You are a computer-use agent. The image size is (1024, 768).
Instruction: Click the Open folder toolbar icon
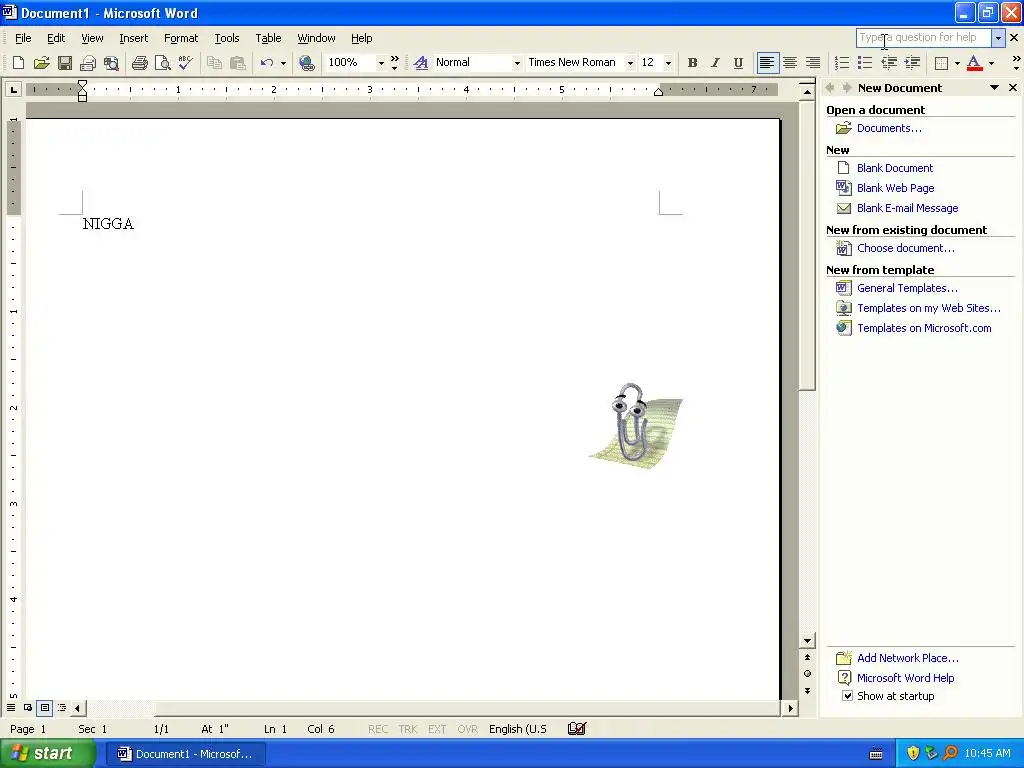(x=41, y=63)
